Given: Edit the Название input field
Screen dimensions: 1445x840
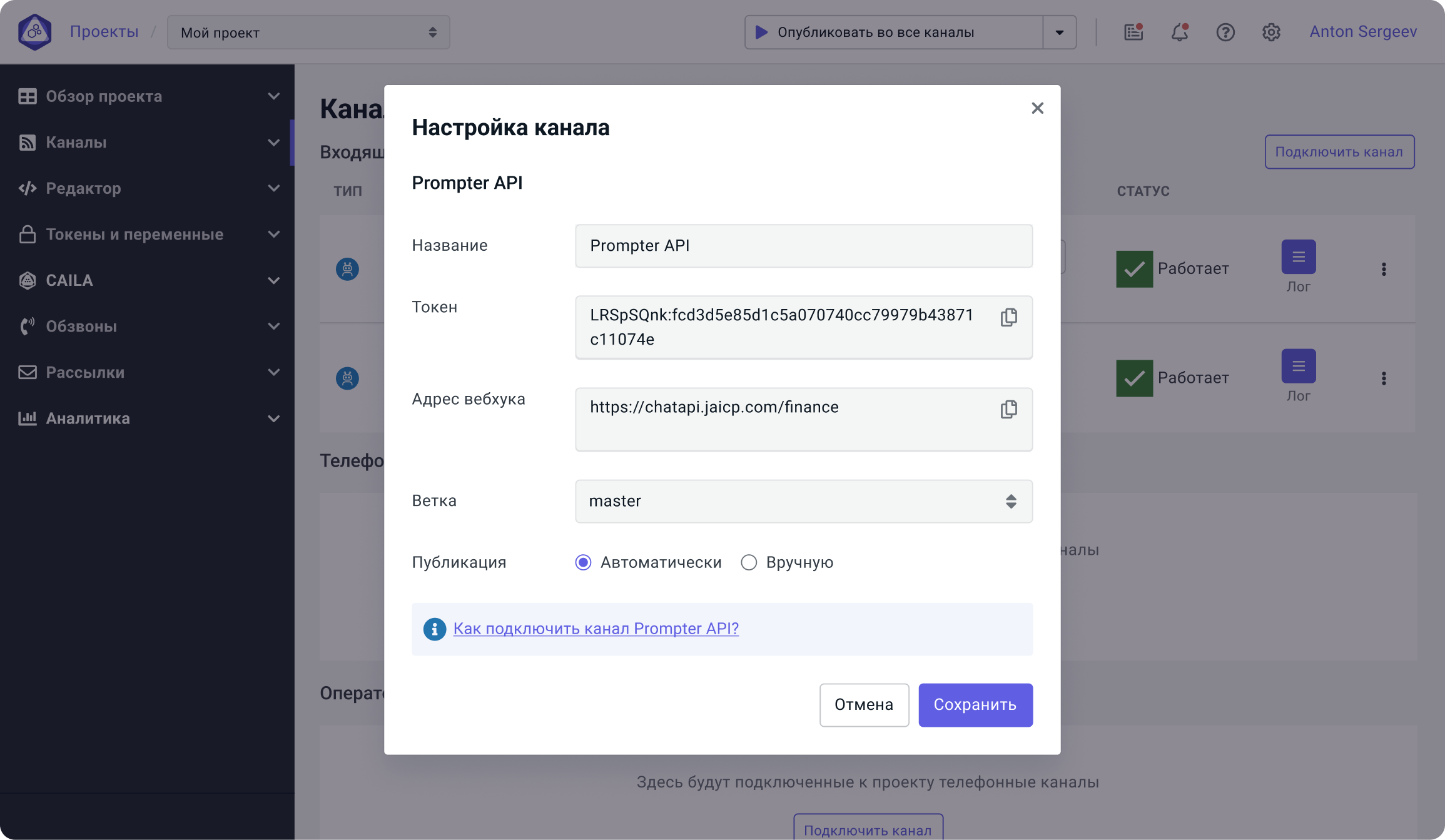Looking at the screenshot, I should click(804, 246).
